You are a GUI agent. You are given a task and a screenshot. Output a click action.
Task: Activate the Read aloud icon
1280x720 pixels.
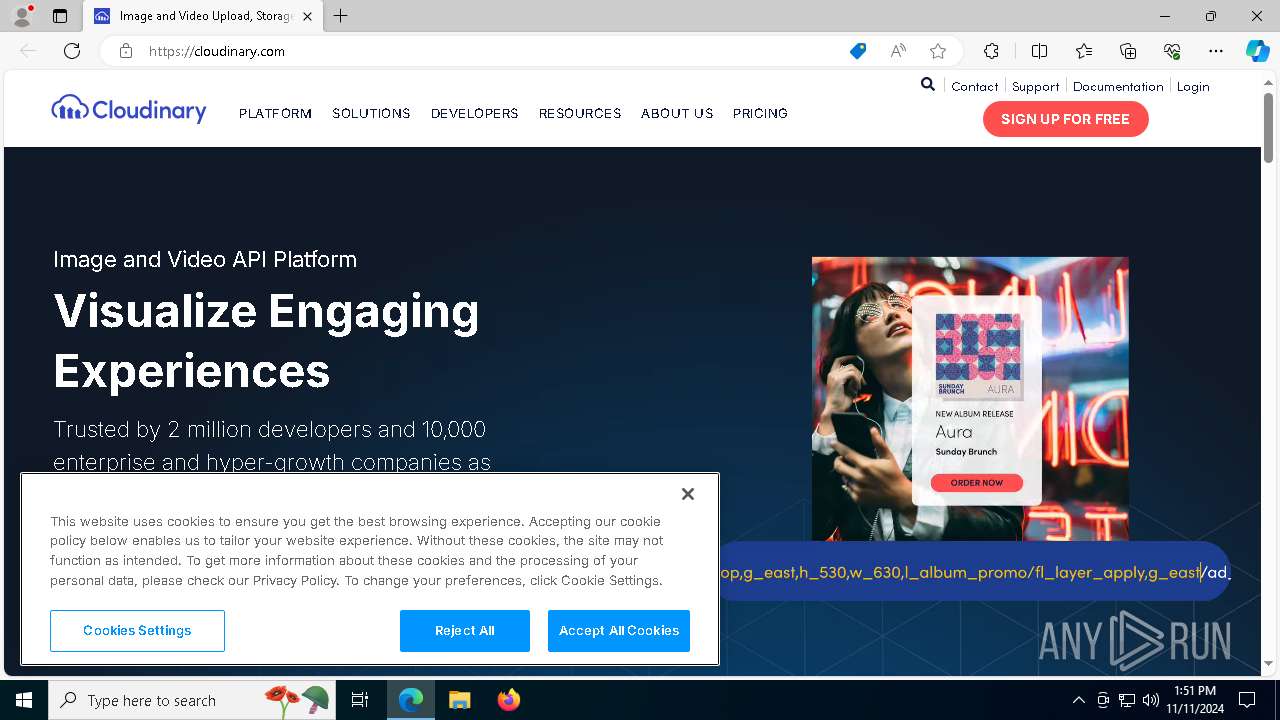(898, 51)
